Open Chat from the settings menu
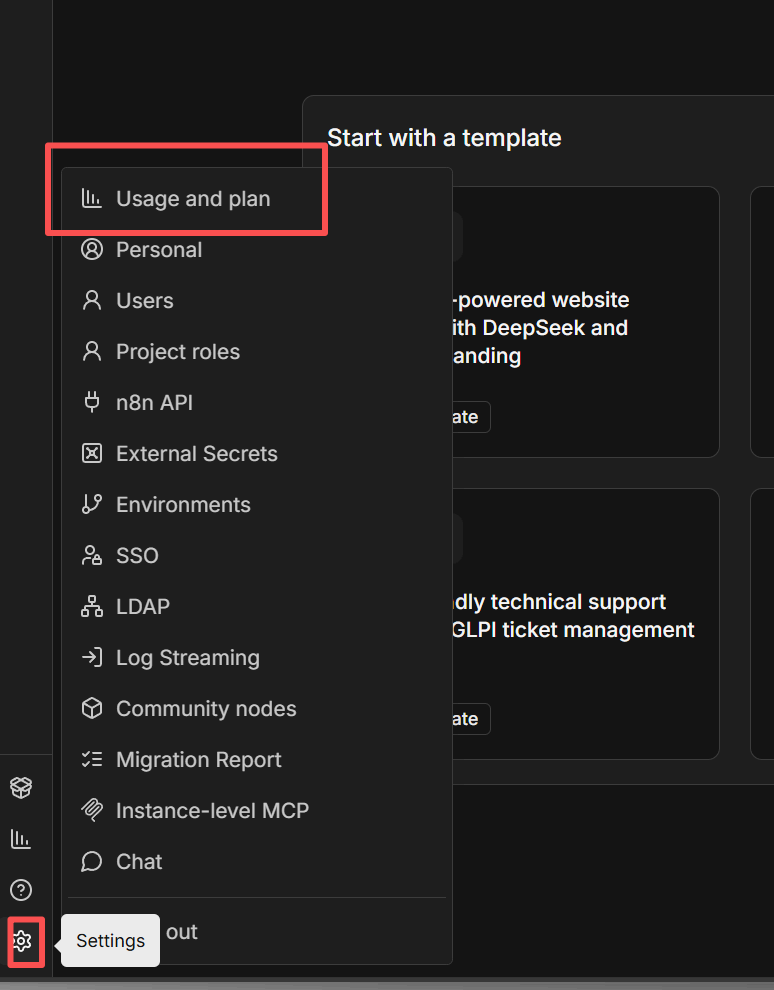Screen dimensions: 774x990 tap(139, 862)
